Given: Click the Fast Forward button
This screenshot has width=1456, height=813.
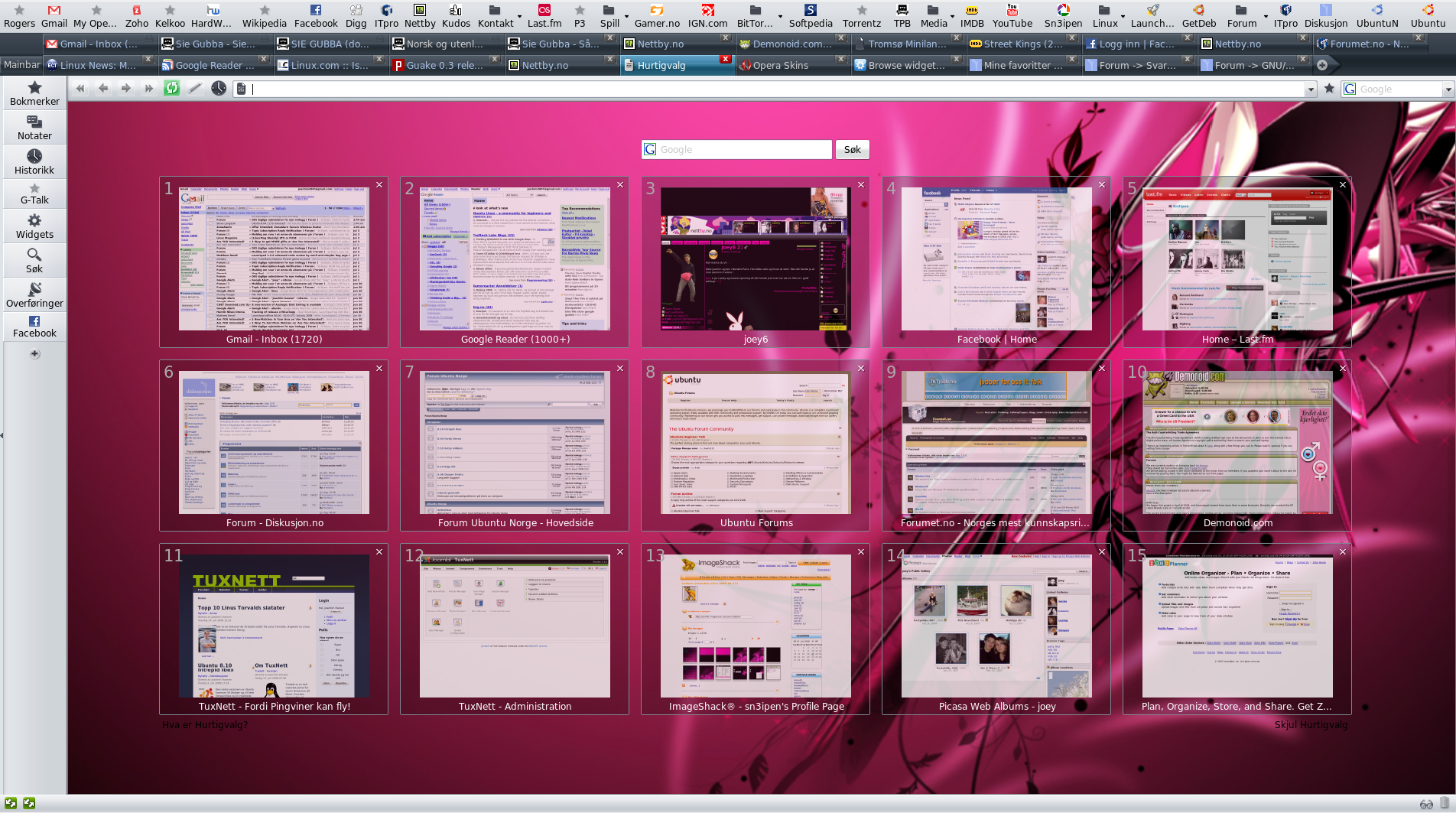Looking at the screenshot, I should [x=149, y=89].
